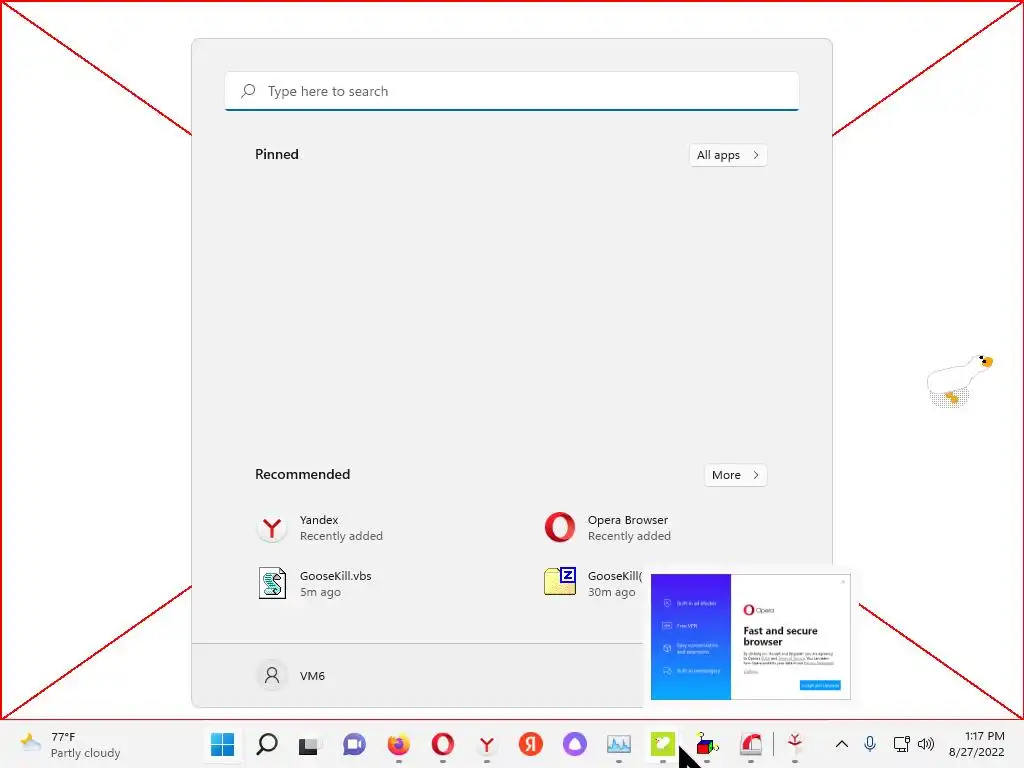Open the purple Alice assistant taskbar icon
The height and width of the screenshot is (768, 1024).
point(575,744)
